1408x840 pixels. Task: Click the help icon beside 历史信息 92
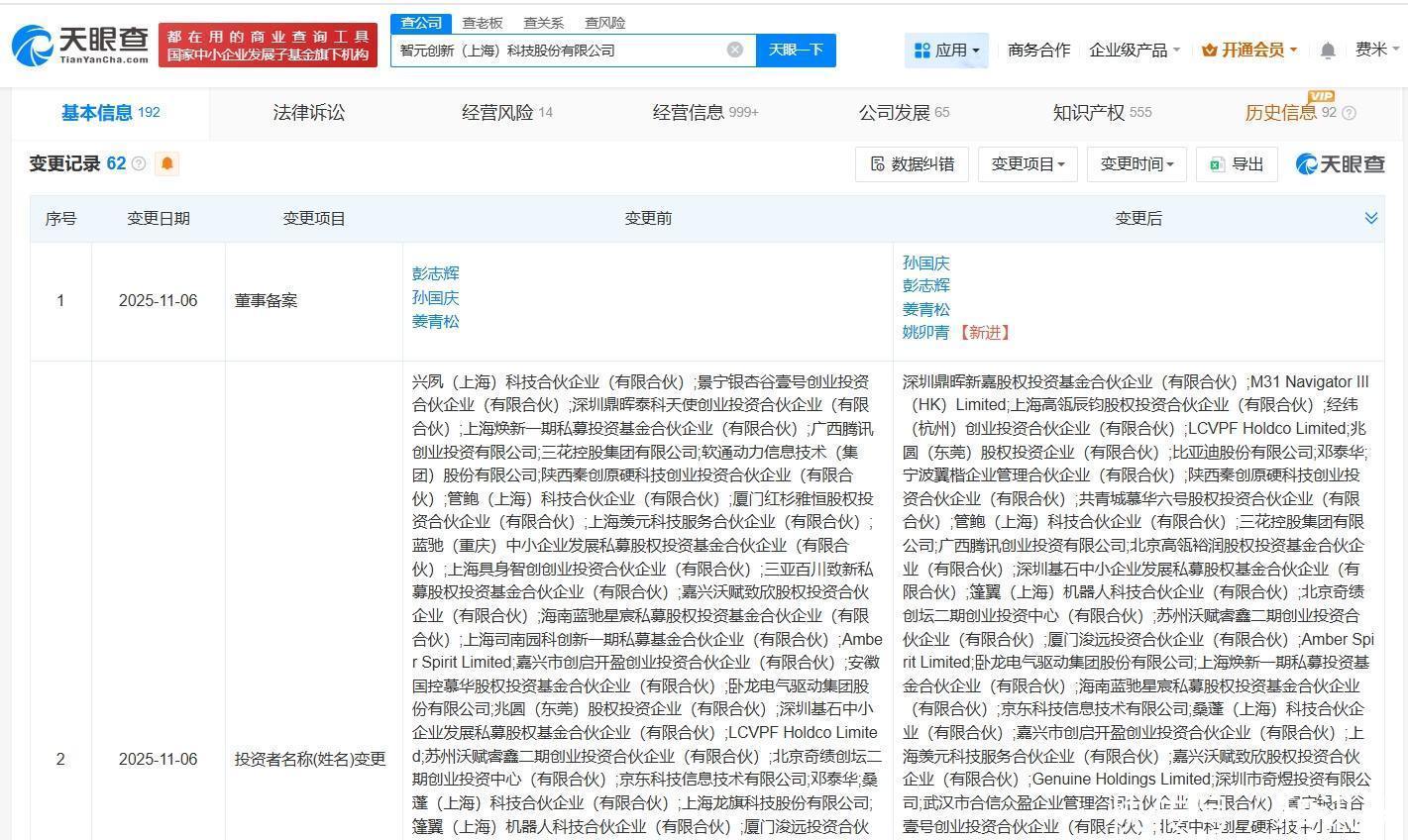[x=1349, y=114]
